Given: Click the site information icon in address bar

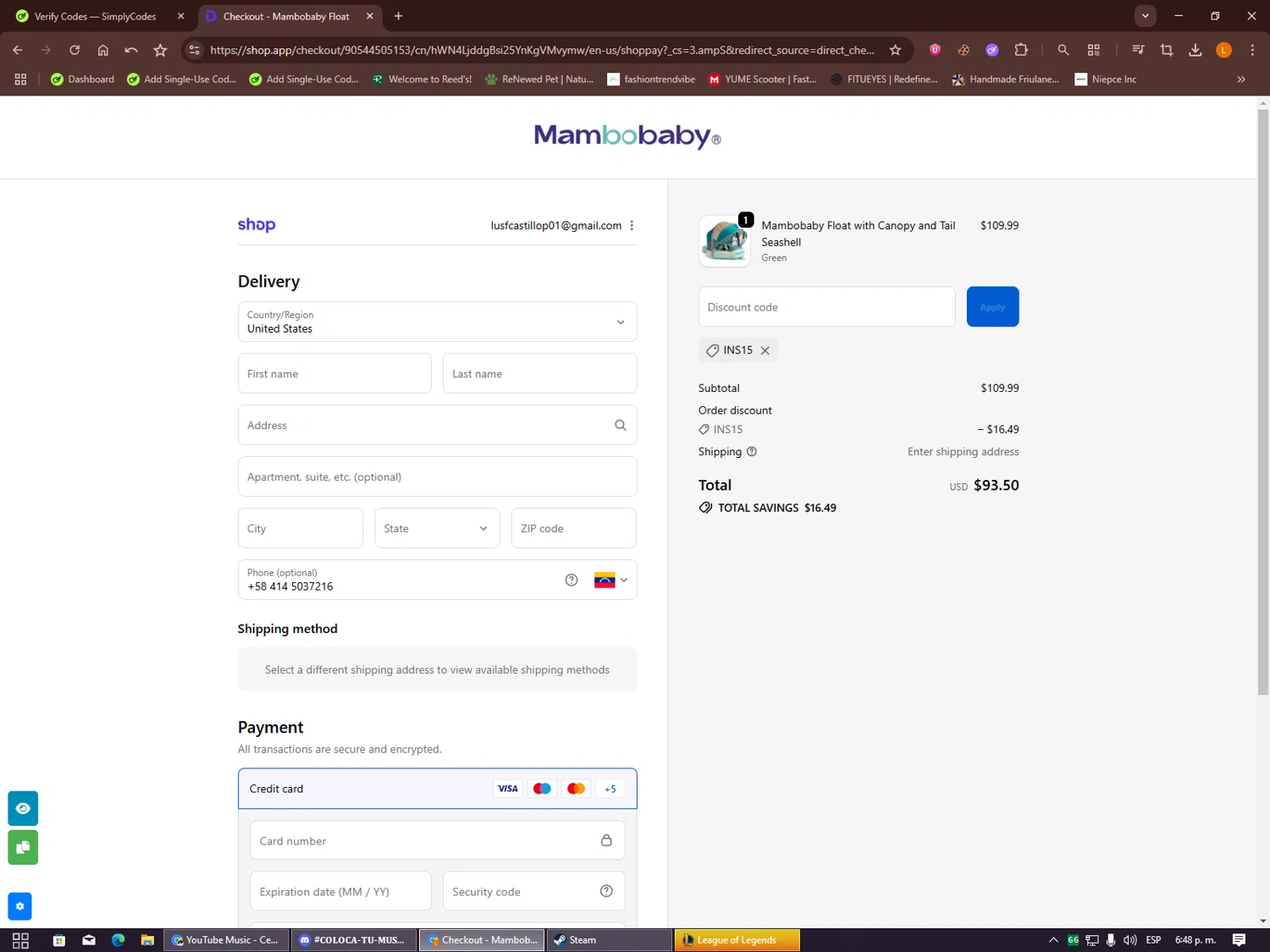Looking at the screenshot, I should tap(195, 50).
